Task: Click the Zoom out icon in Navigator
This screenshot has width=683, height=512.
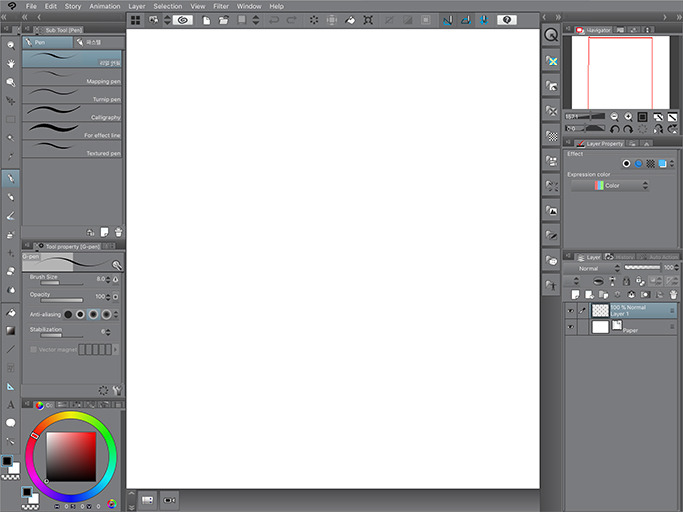Action: [614, 117]
